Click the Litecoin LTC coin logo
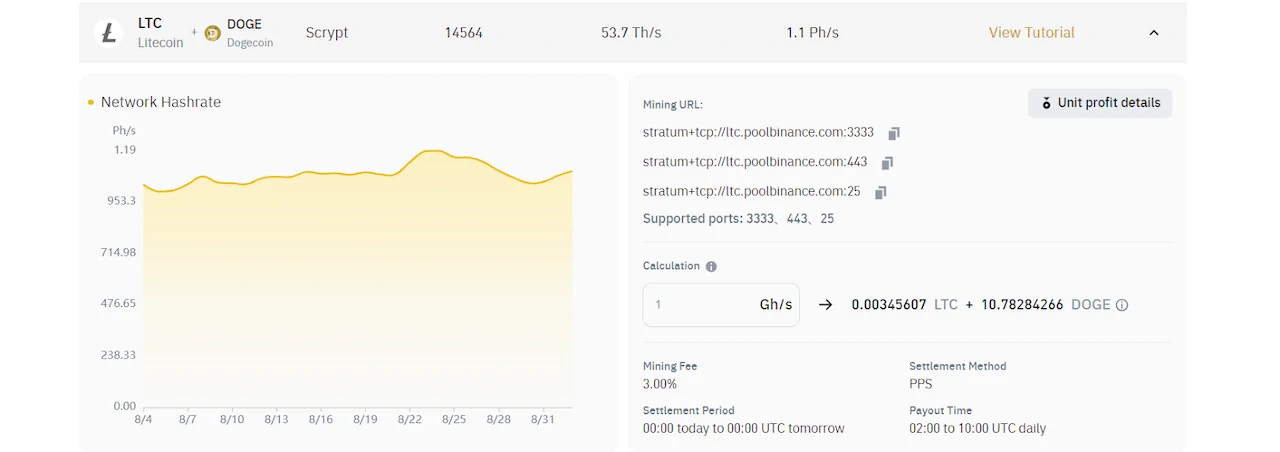This screenshot has height=452, width=1280. pos(108,33)
